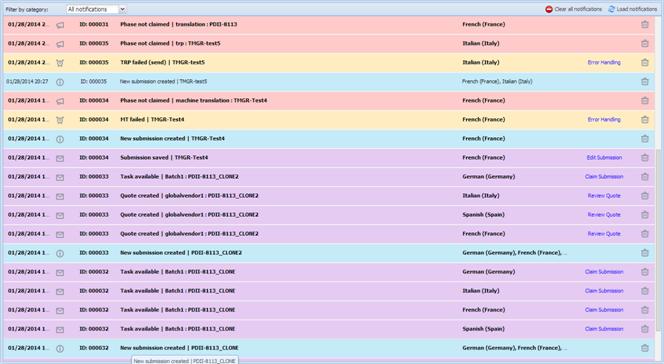The height and width of the screenshot is (364, 664).
Task: Delete ID 000032 German 'Task available' notification
Action: [645, 272]
